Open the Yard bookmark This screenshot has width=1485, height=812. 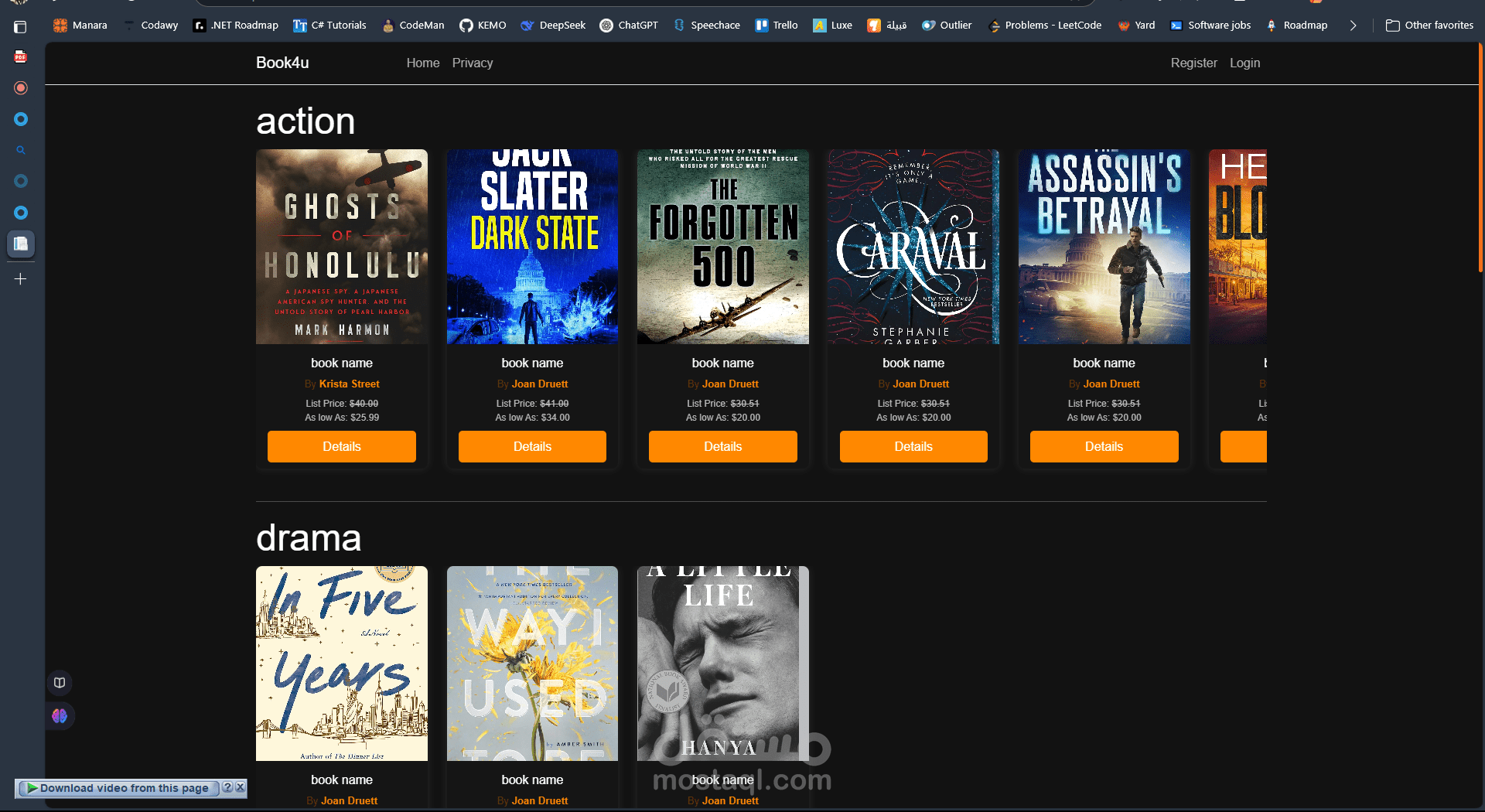click(x=1136, y=25)
